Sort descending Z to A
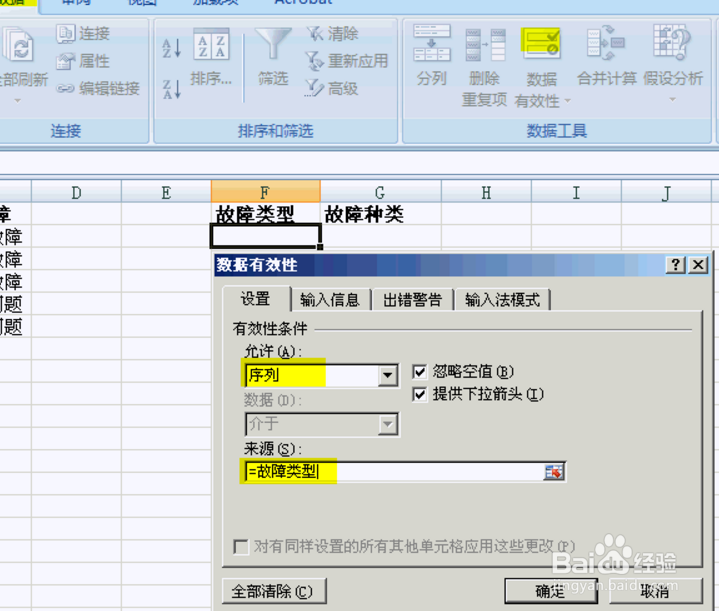Viewport: 719px width, 611px height. pyautogui.click(x=172, y=89)
